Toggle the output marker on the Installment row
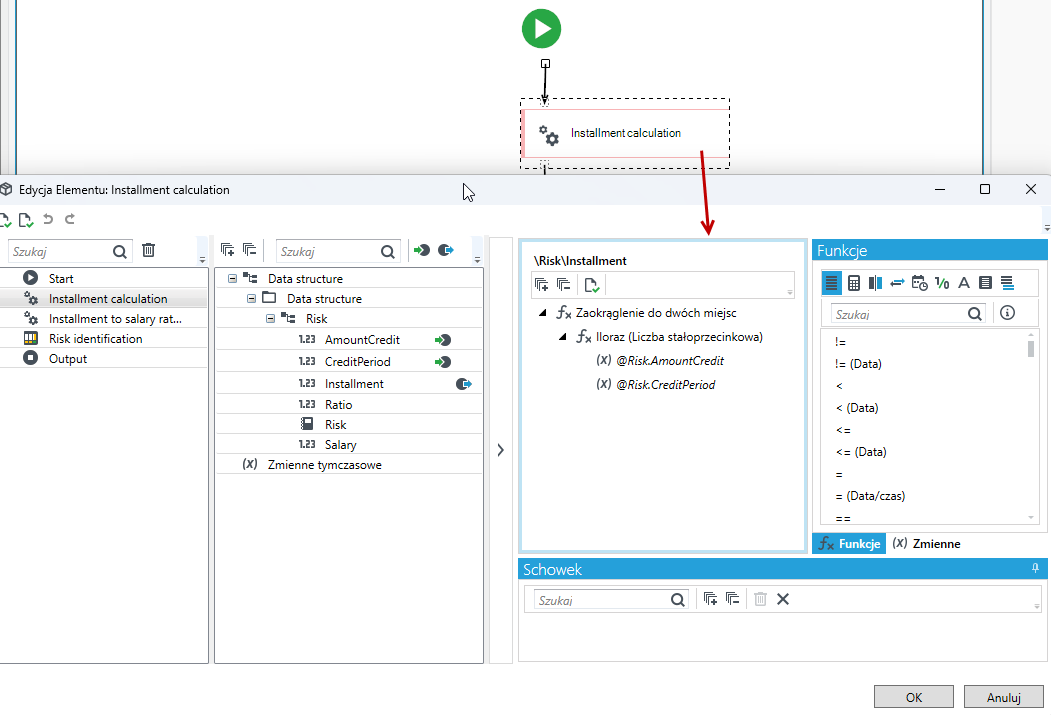This screenshot has height=715, width=1051. 464,384
